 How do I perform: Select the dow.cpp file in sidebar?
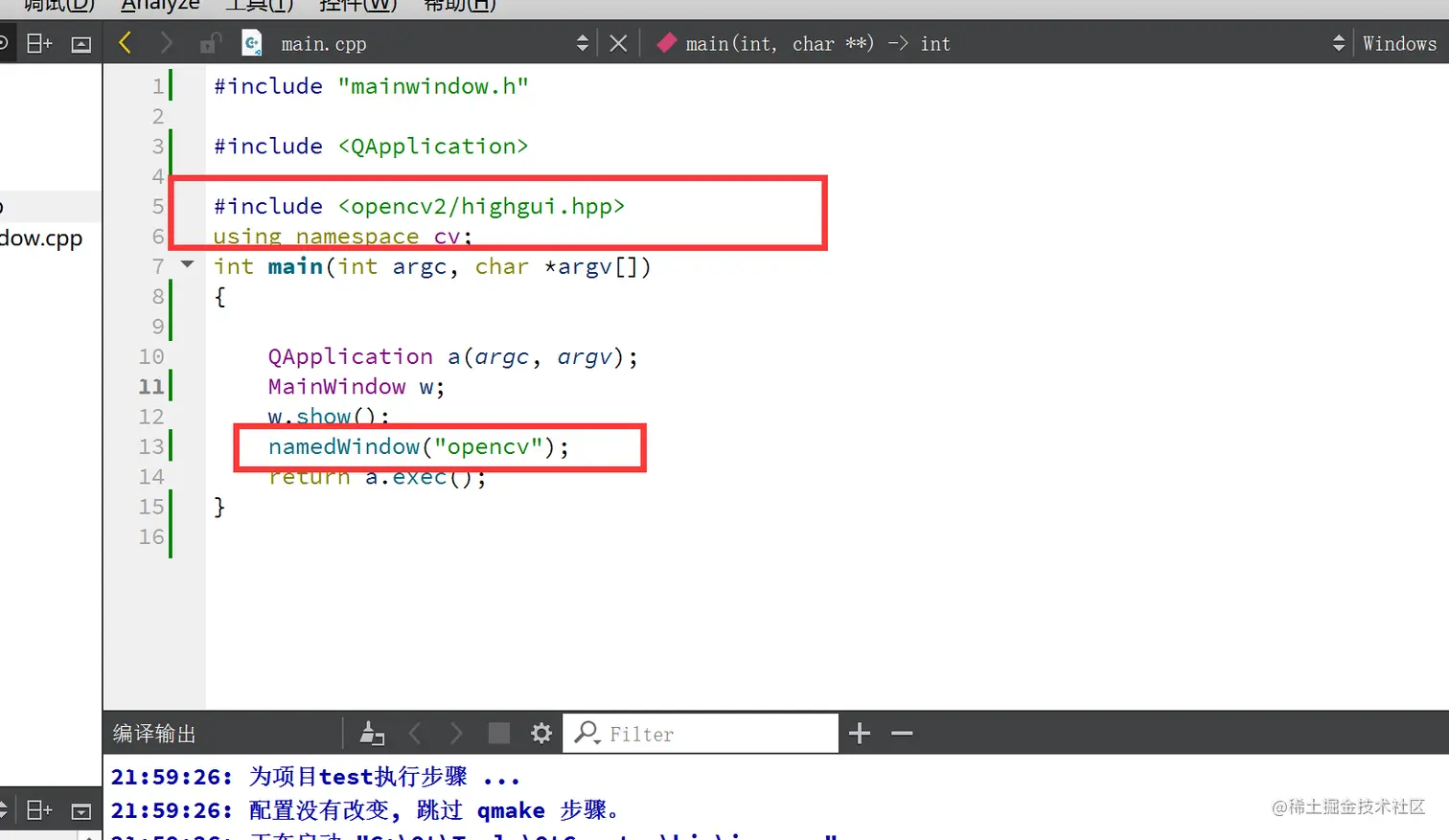[41, 238]
